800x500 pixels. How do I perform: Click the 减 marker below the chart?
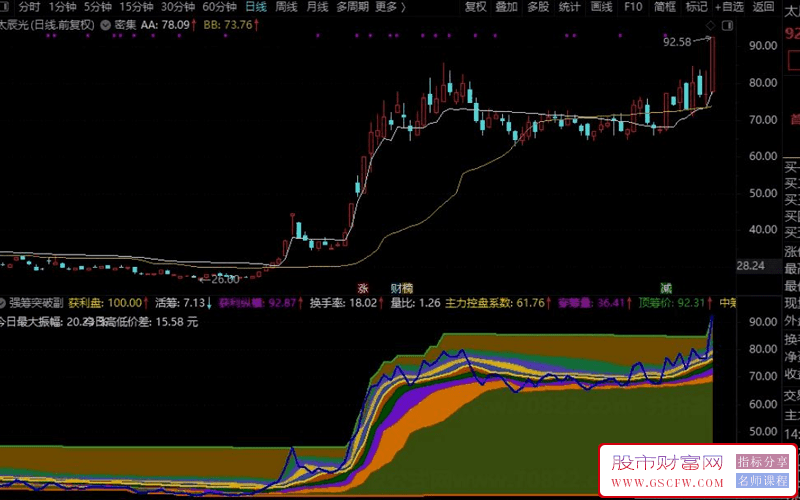tap(666, 288)
